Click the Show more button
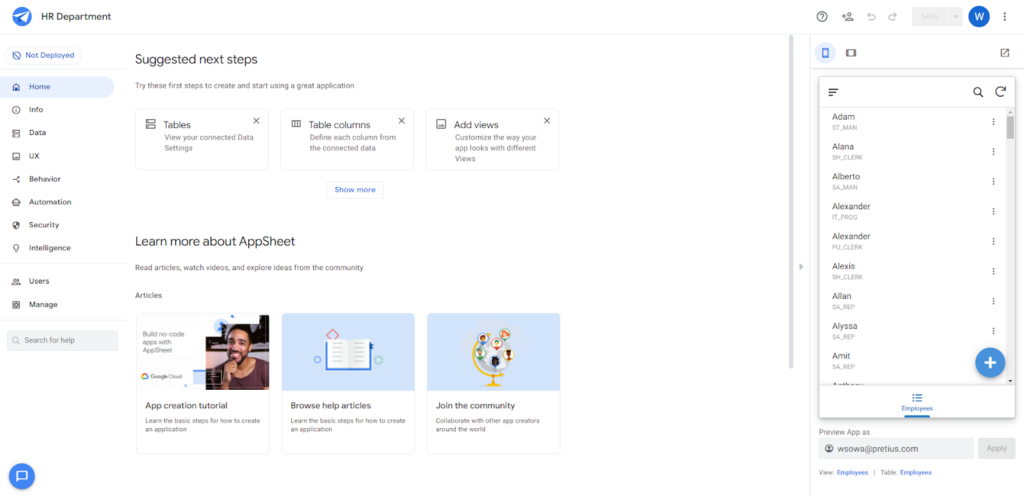The image size is (1024, 496). pyautogui.click(x=355, y=190)
